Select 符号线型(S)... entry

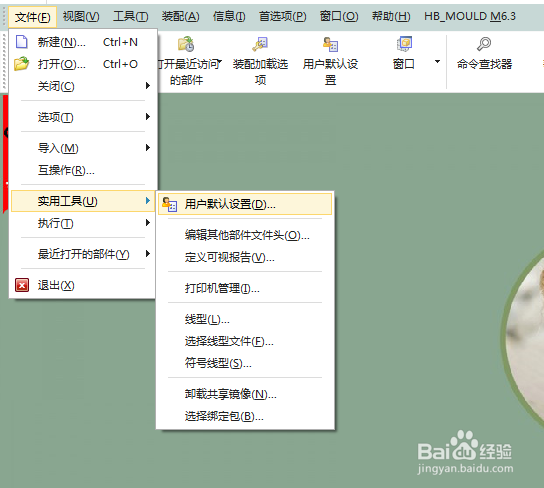click(245, 363)
